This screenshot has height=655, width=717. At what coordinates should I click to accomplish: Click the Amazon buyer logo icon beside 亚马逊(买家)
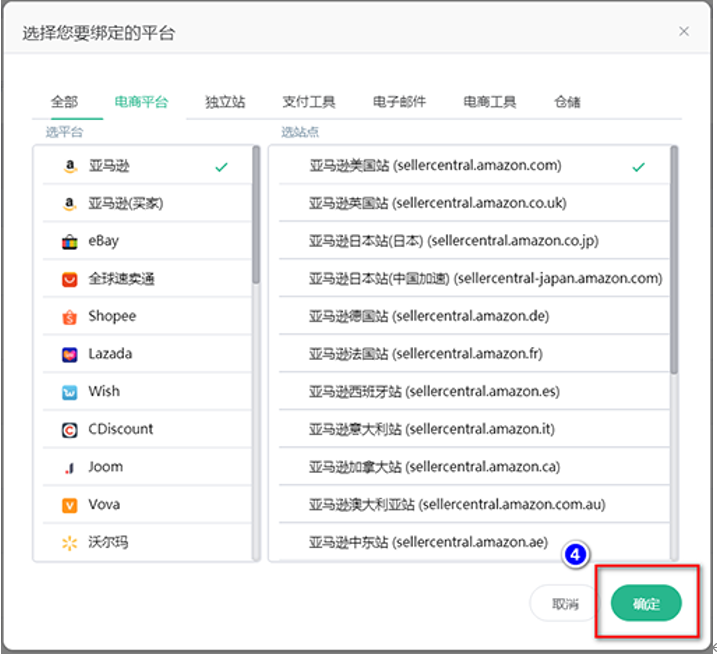tap(70, 204)
